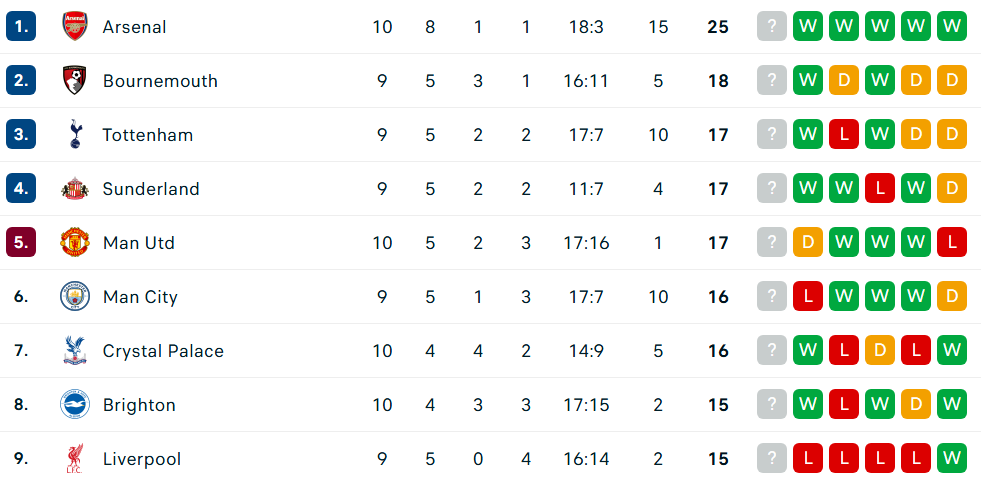Click Sunderland's red L form badge

[880, 189]
